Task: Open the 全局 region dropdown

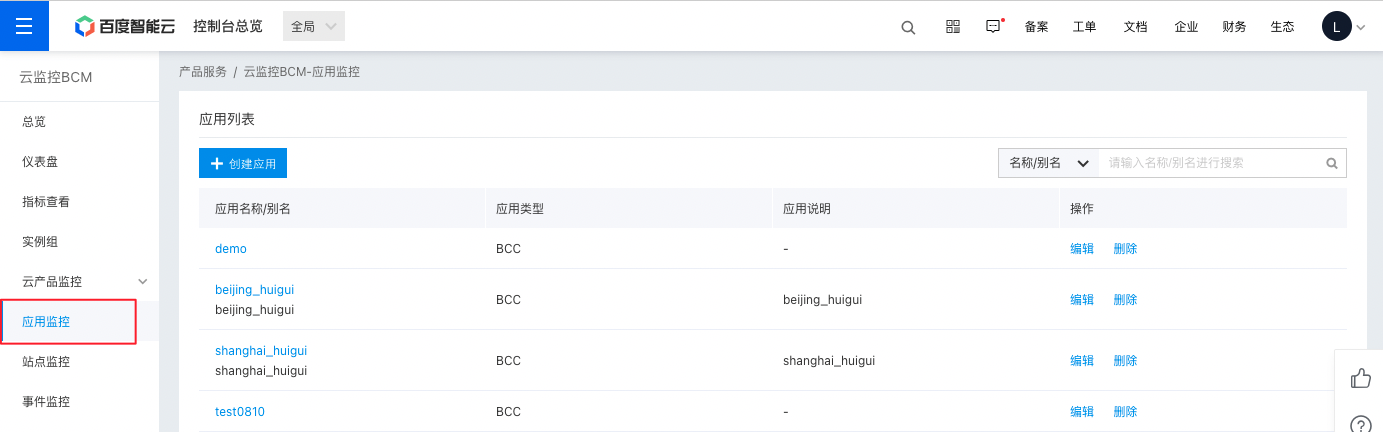Action: pos(313,27)
